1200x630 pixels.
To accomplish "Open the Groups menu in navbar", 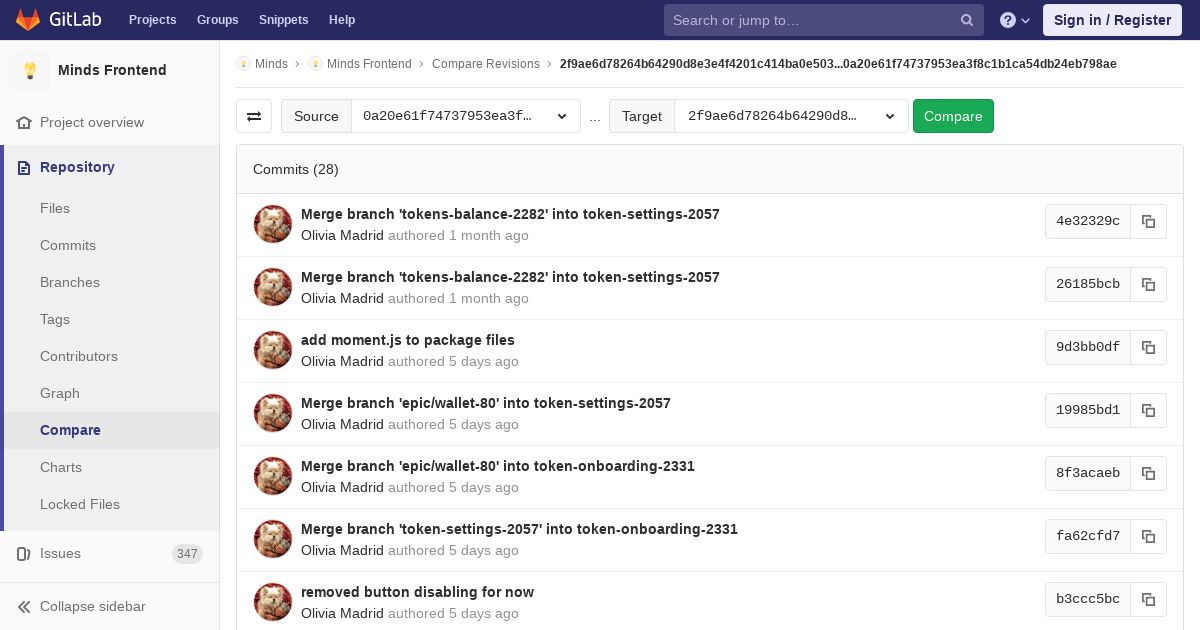I will tap(217, 20).
